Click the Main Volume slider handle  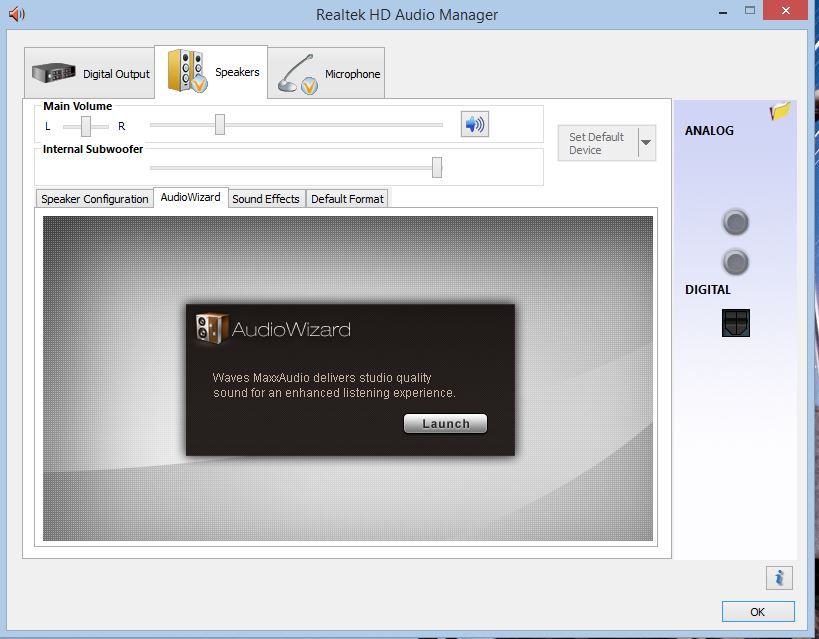pyautogui.click(x=220, y=125)
